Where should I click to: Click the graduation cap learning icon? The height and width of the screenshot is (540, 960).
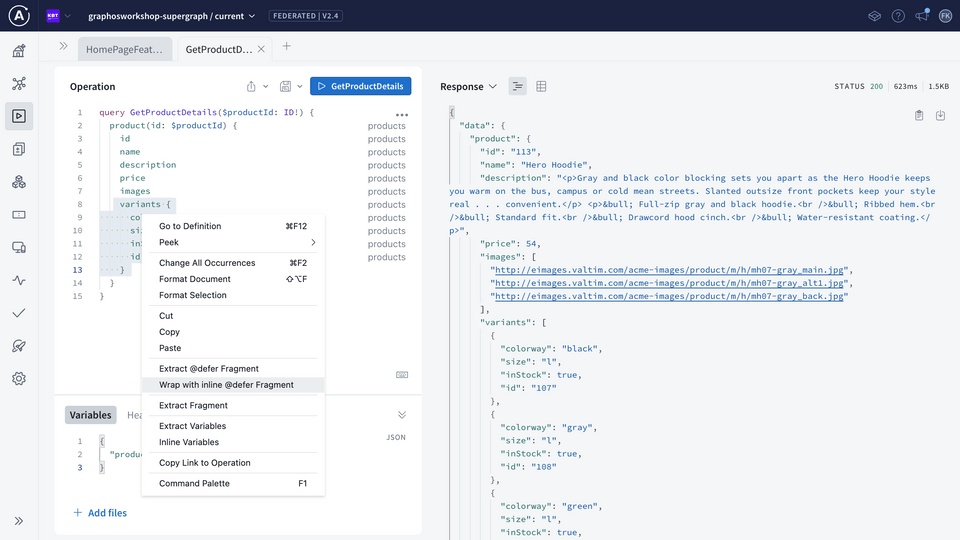coord(874,16)
